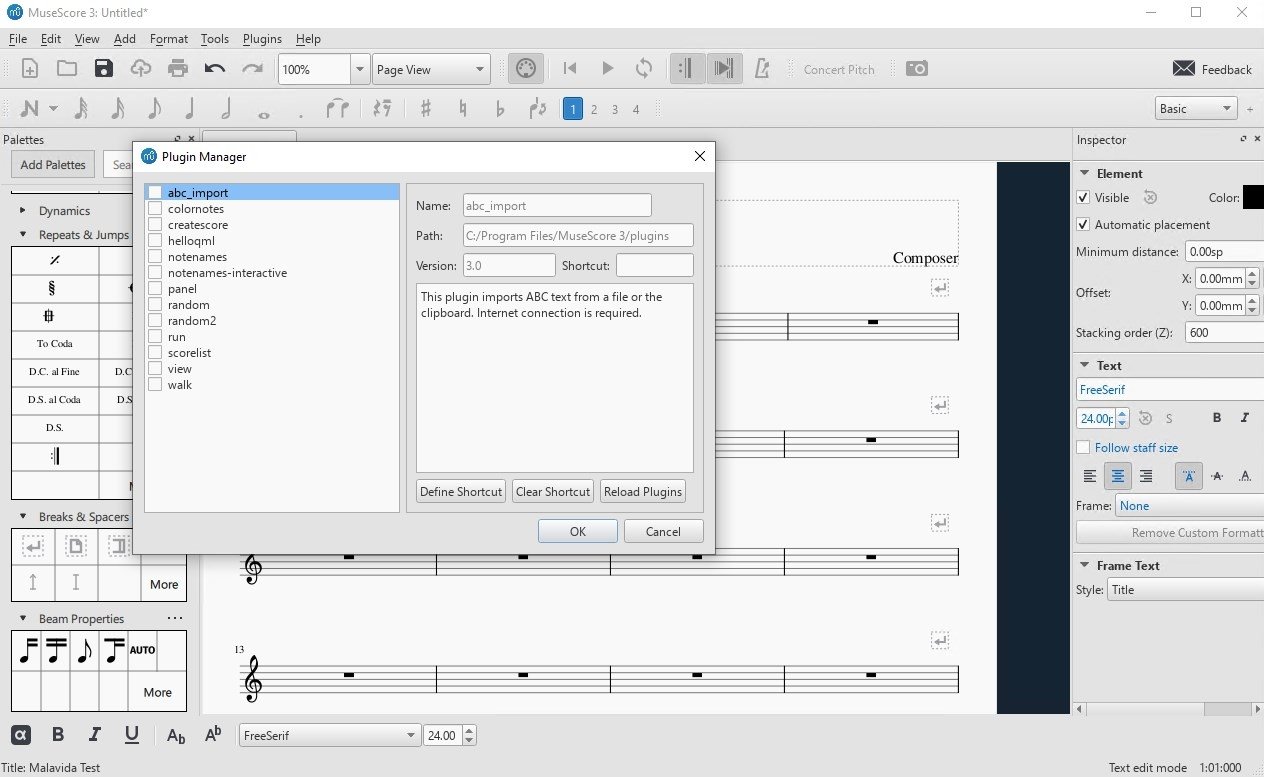This screenshot has width=1264, height=777.
Task: Click the Define Shortcut button
Action: pos(461,492)
